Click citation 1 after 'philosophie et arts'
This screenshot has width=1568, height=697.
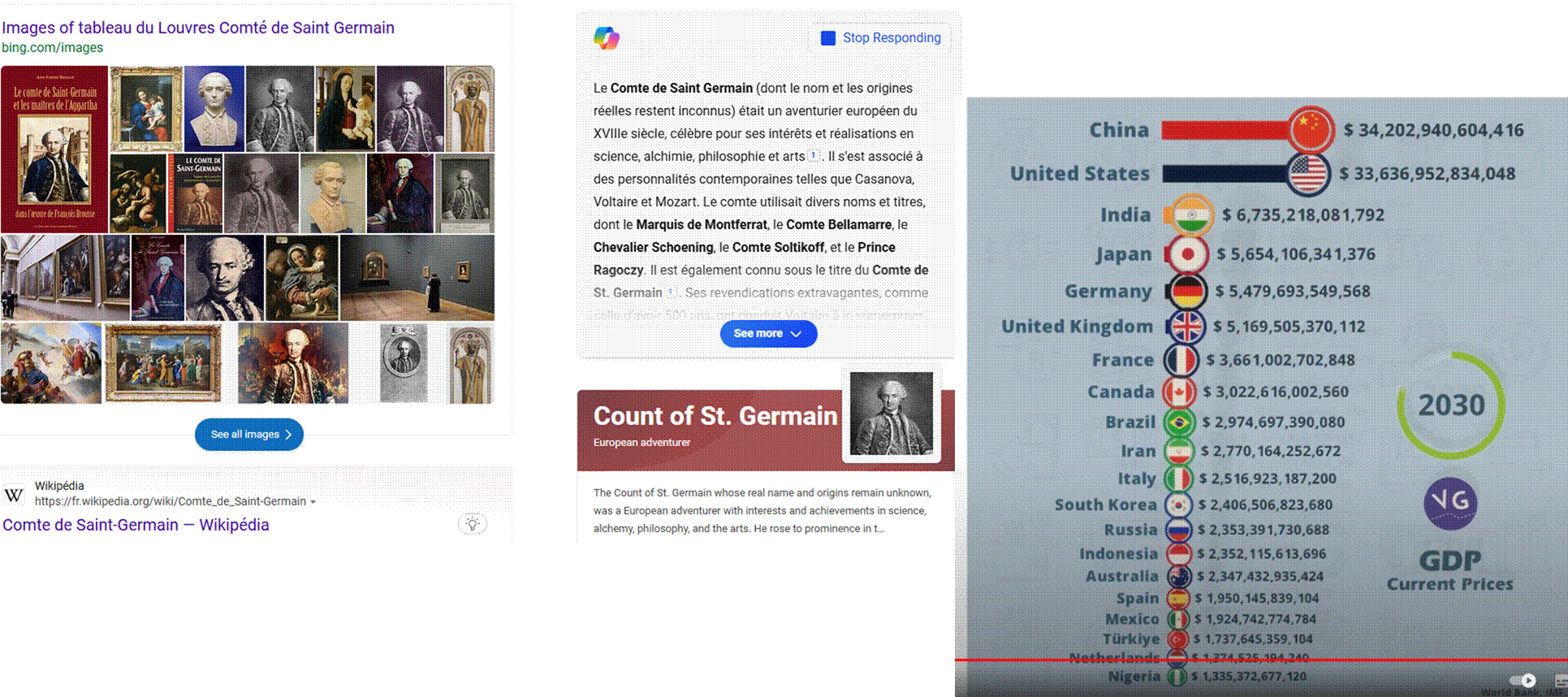814,155
